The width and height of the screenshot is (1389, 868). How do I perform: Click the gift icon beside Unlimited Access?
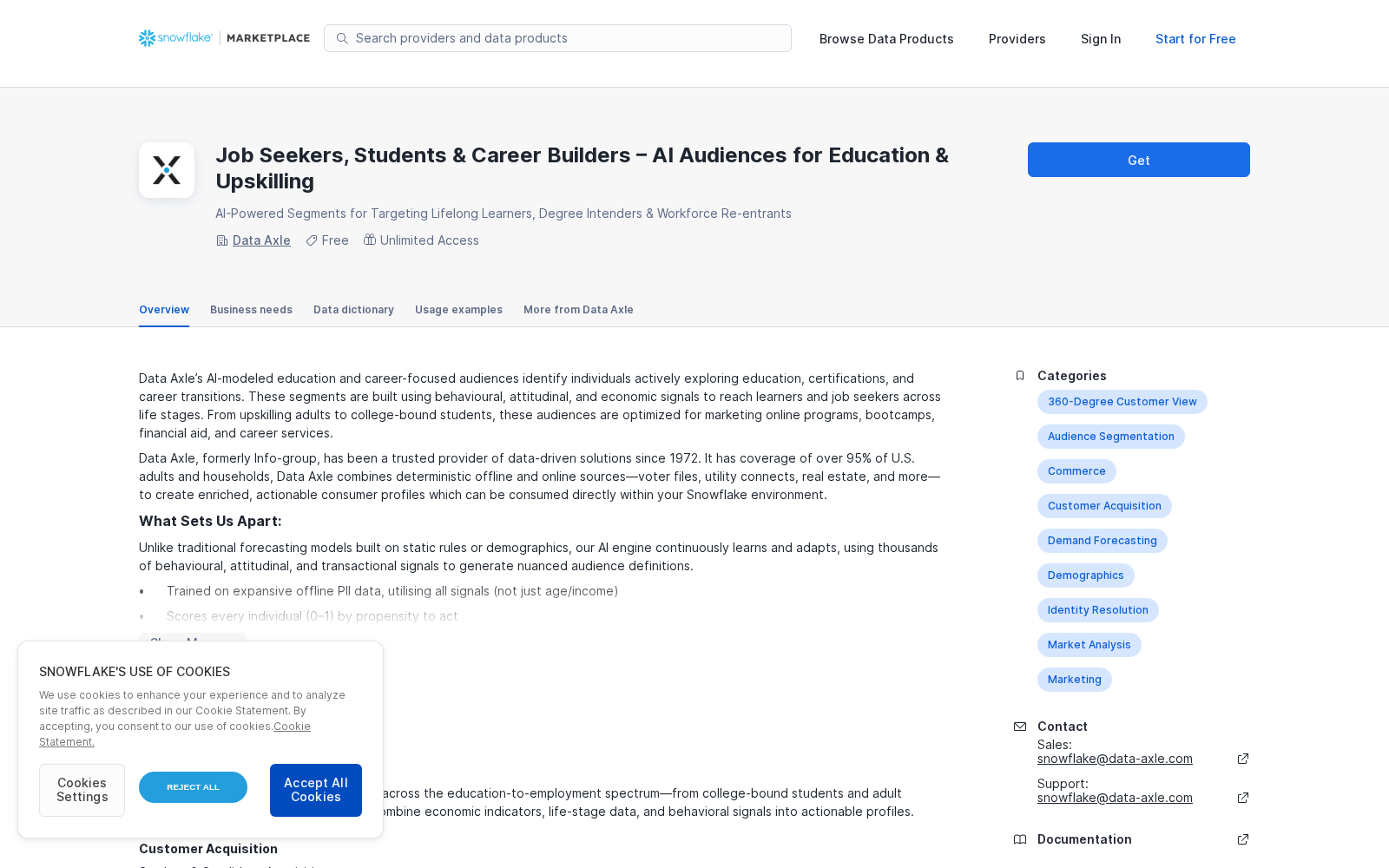(x=370, y=240)
